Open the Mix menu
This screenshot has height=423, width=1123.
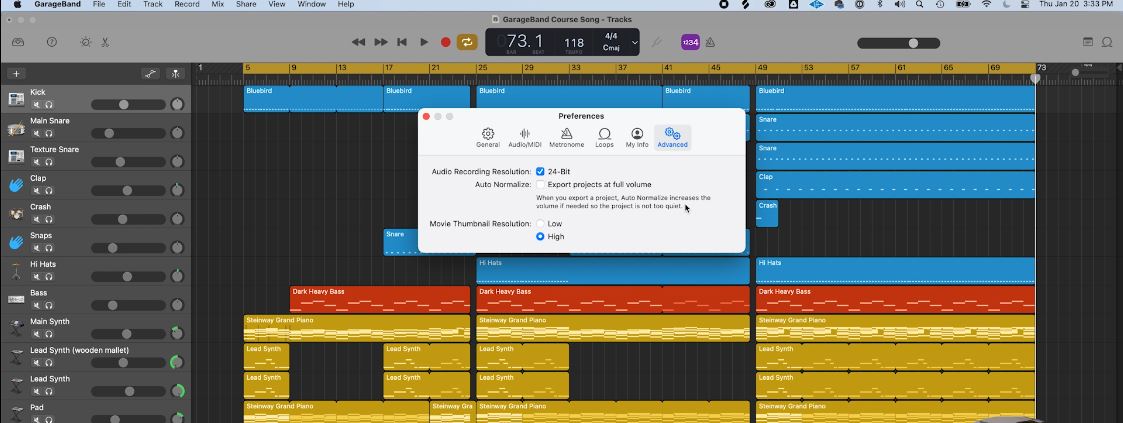click(x=218, y=4)
